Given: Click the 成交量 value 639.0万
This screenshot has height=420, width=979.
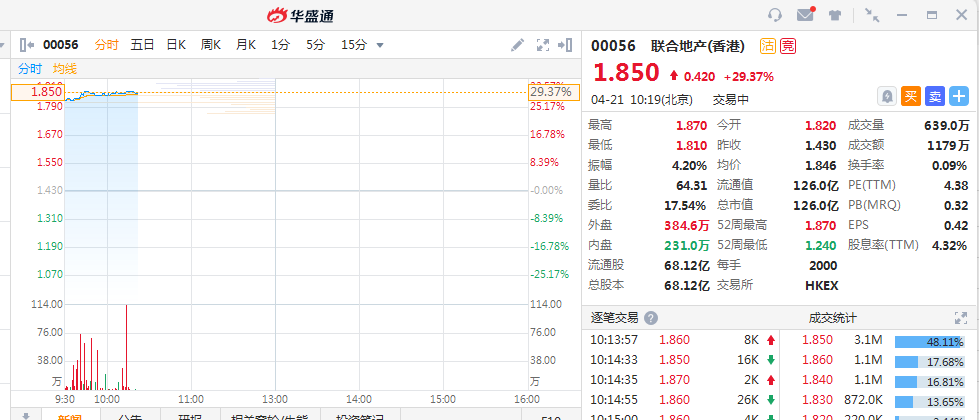Looking at the screenshot, I should (x=947, y=125).
